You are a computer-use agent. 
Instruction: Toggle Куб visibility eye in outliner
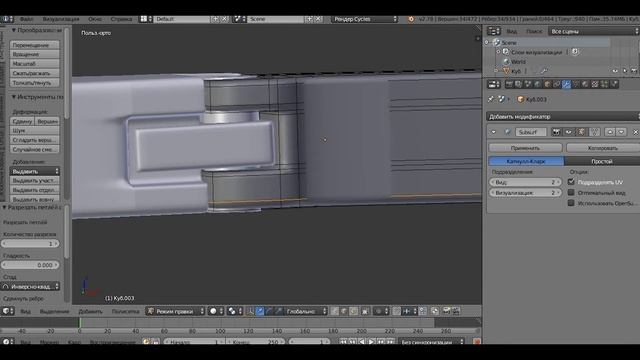pos(615,71)
